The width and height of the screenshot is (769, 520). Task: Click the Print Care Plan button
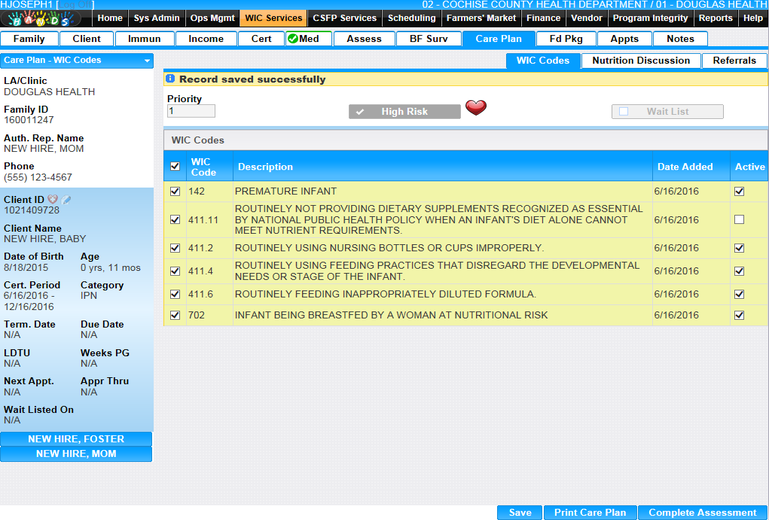pos(590,513)
